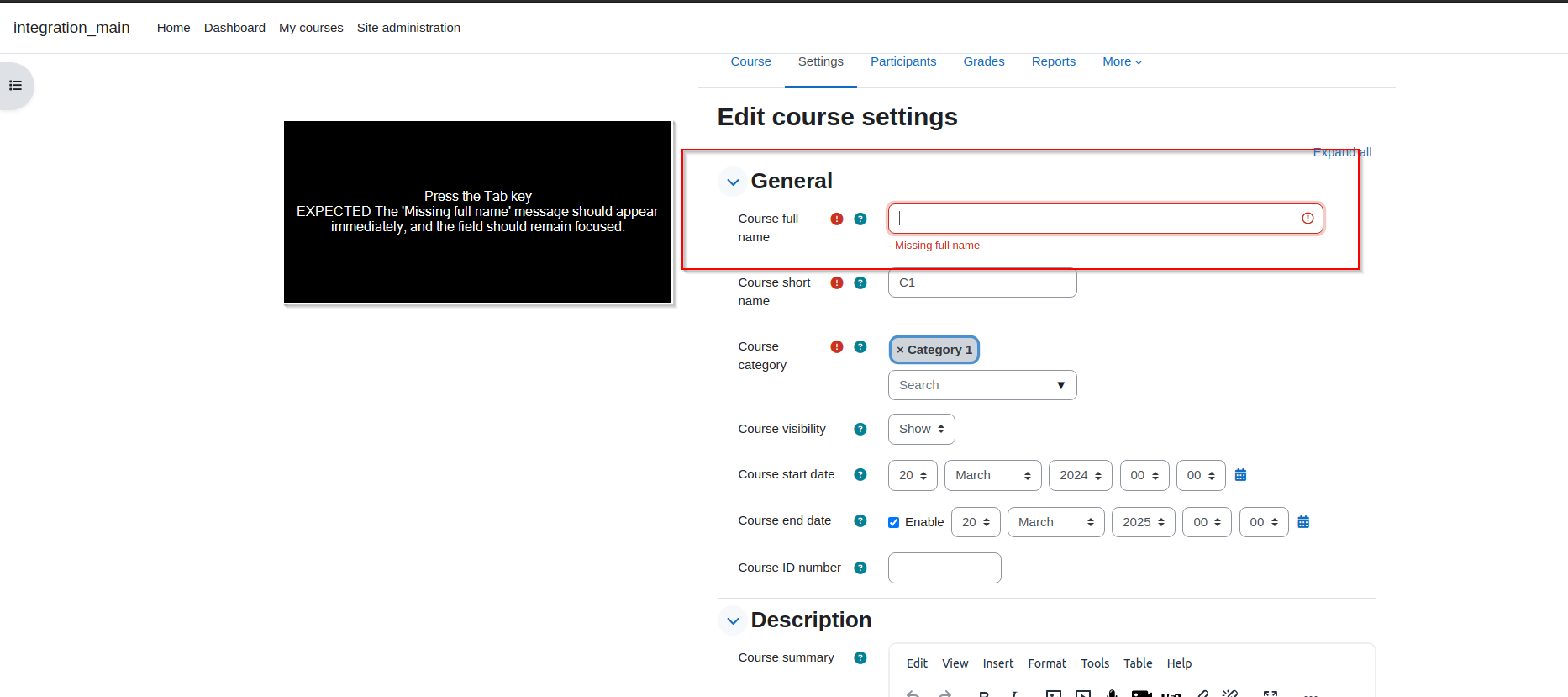The image size is (1568, 697).
Task: Click the integration_main site link
Action: 71,28
